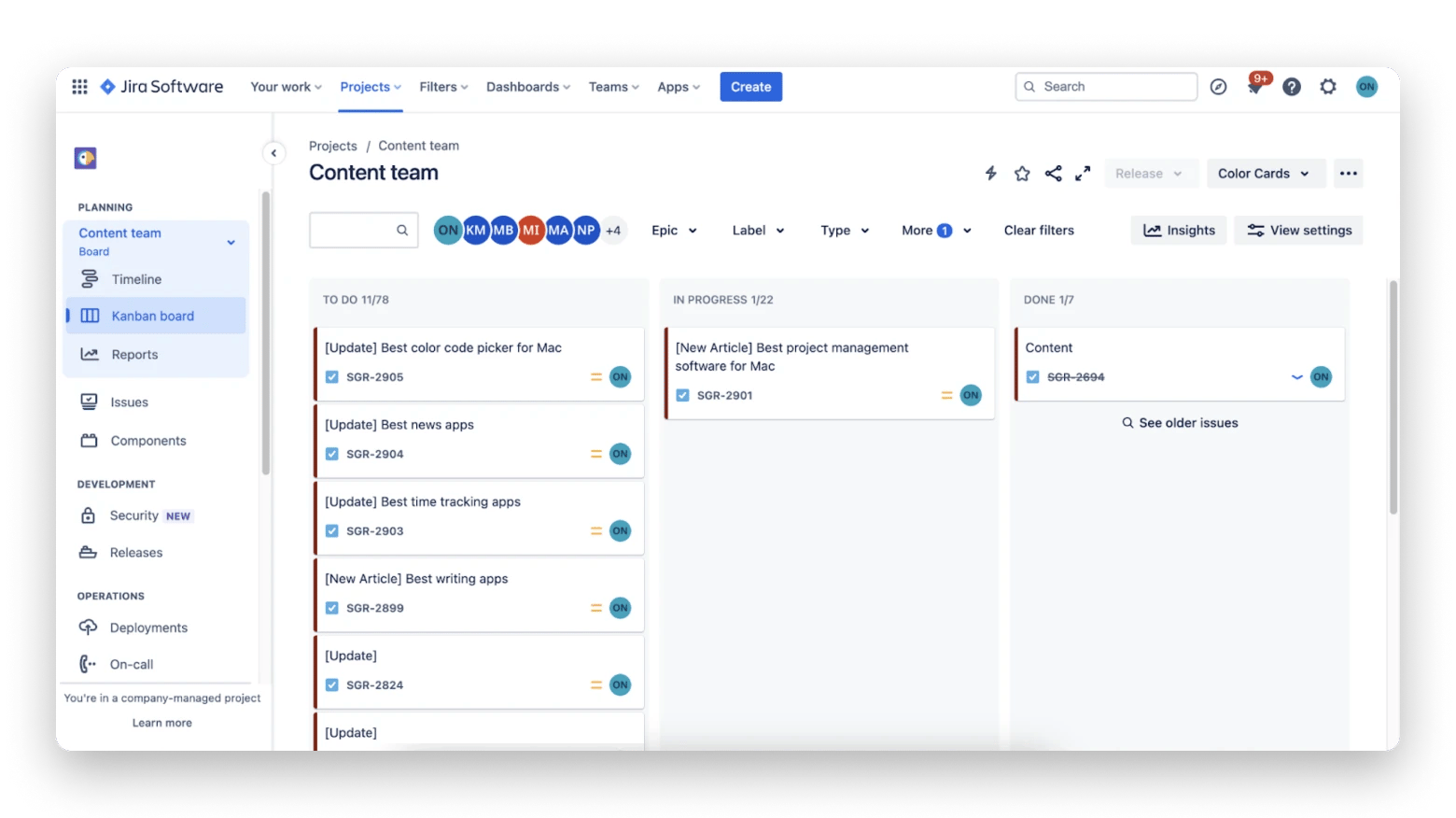Filter by the MB avatar

coord(503,231)
